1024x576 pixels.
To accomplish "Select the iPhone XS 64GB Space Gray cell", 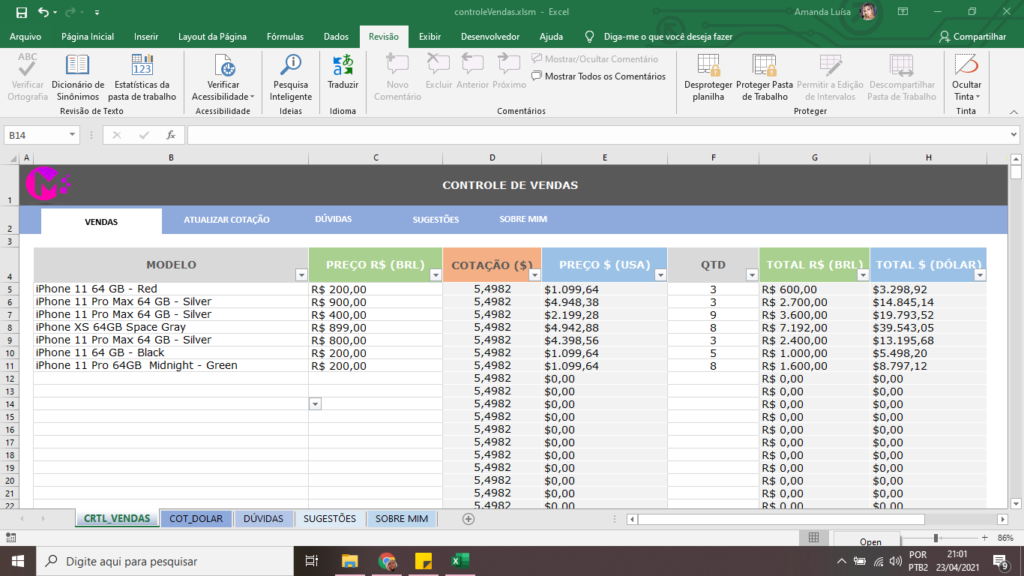I will point(171,327).
